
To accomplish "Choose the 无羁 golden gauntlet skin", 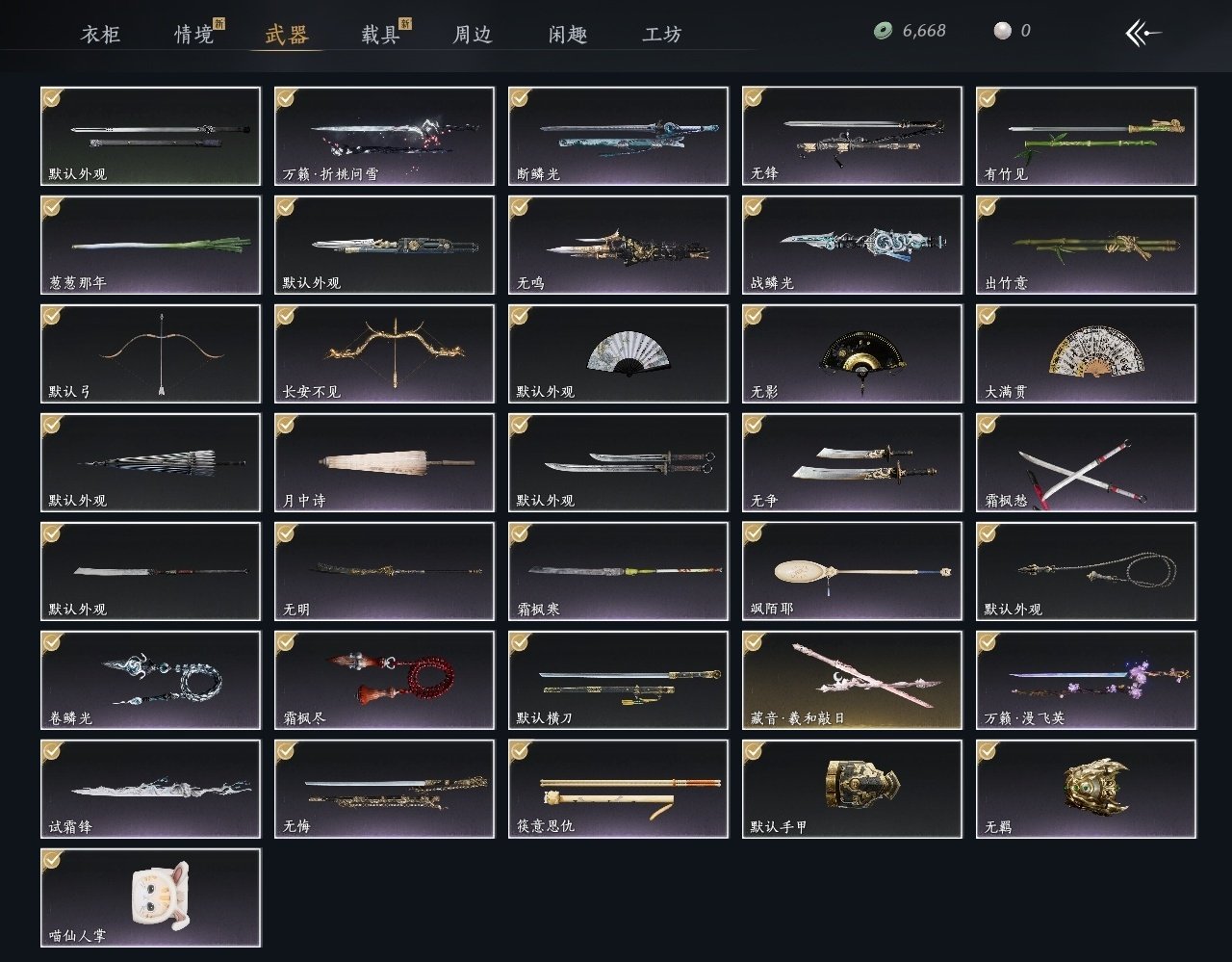I will click(1086, 789).
